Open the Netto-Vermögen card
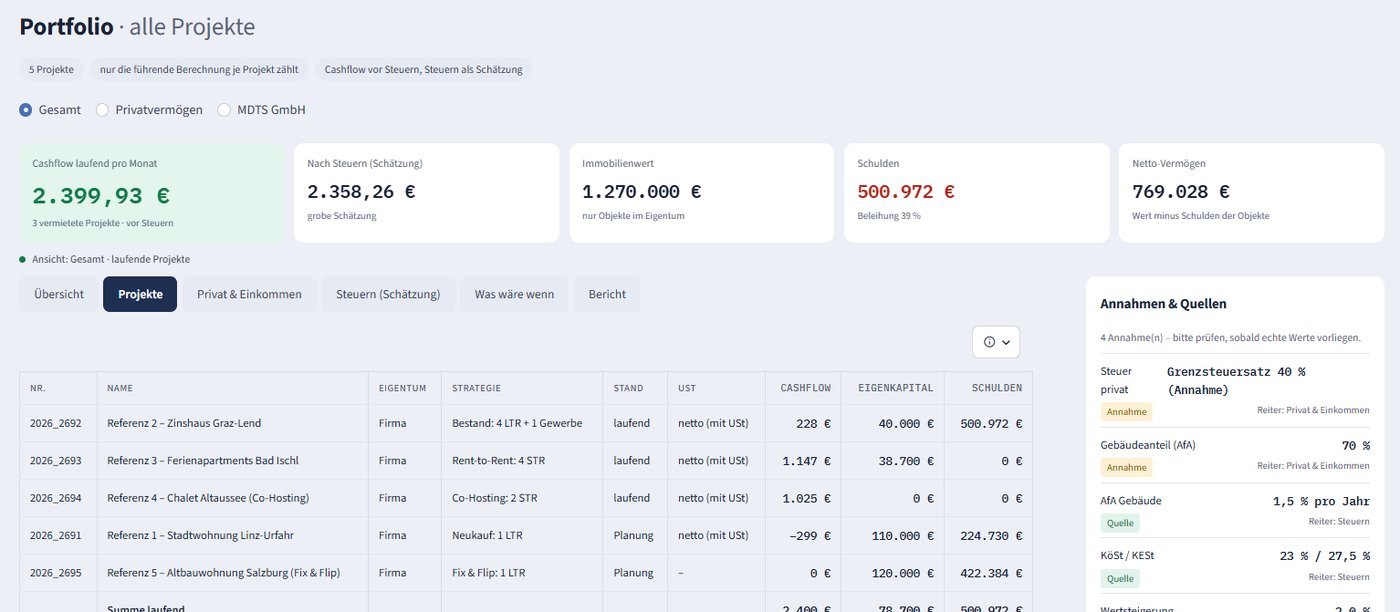Image resolution: width=1400 pixels, height=612 pixels. coord(1251,193)
